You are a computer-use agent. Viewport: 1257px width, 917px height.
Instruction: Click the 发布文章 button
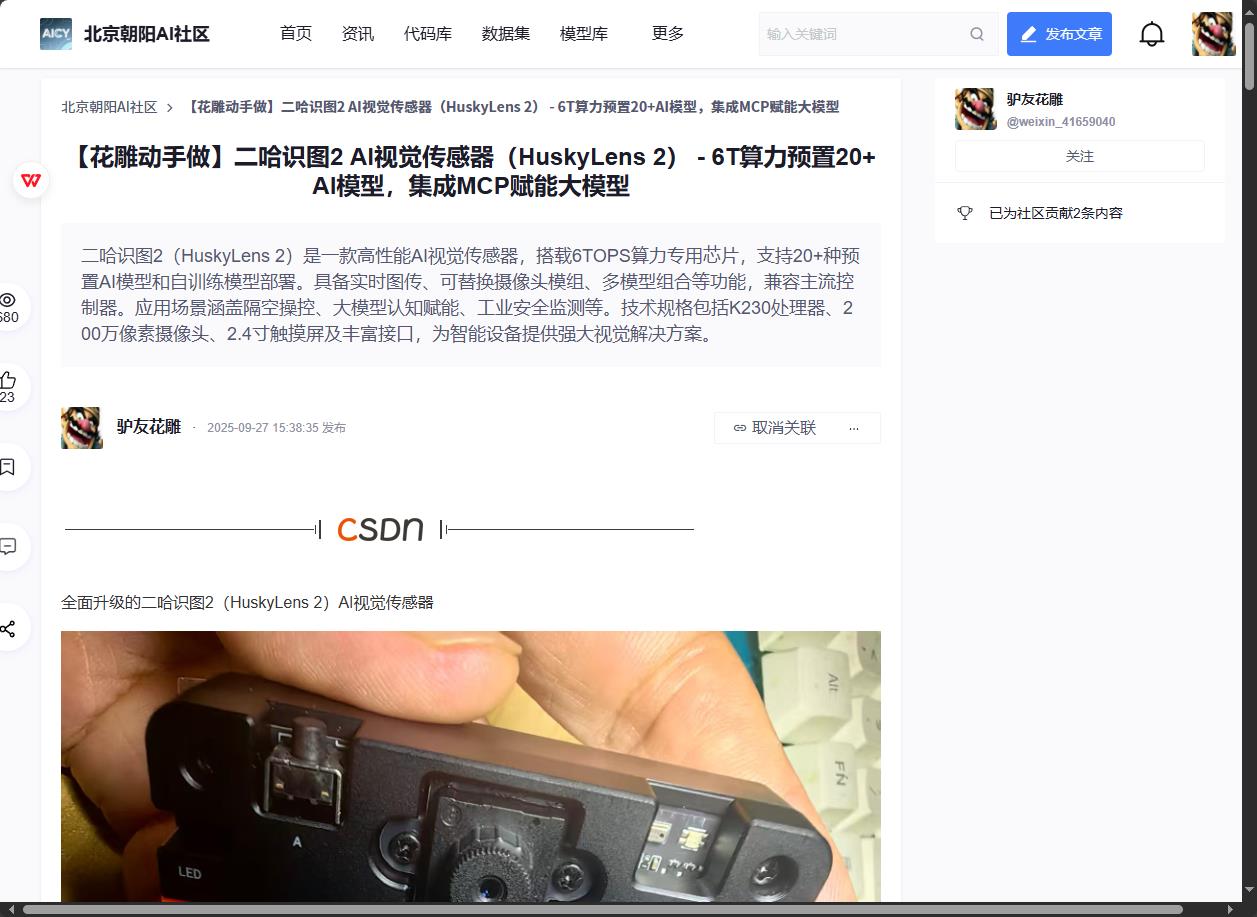tap(1059, 34)
